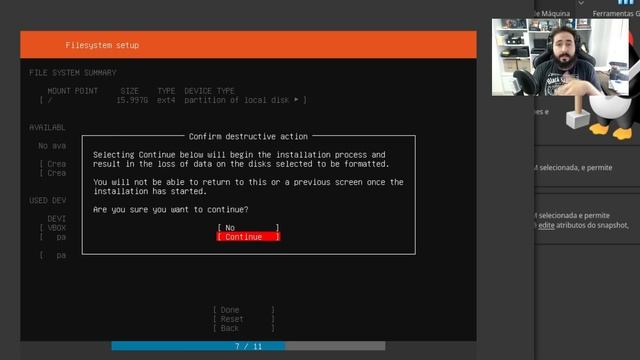Screen dimensions: 640x360
Task: Click the 'Are you sure you want to continue?' text
Action: pos(171,209)
